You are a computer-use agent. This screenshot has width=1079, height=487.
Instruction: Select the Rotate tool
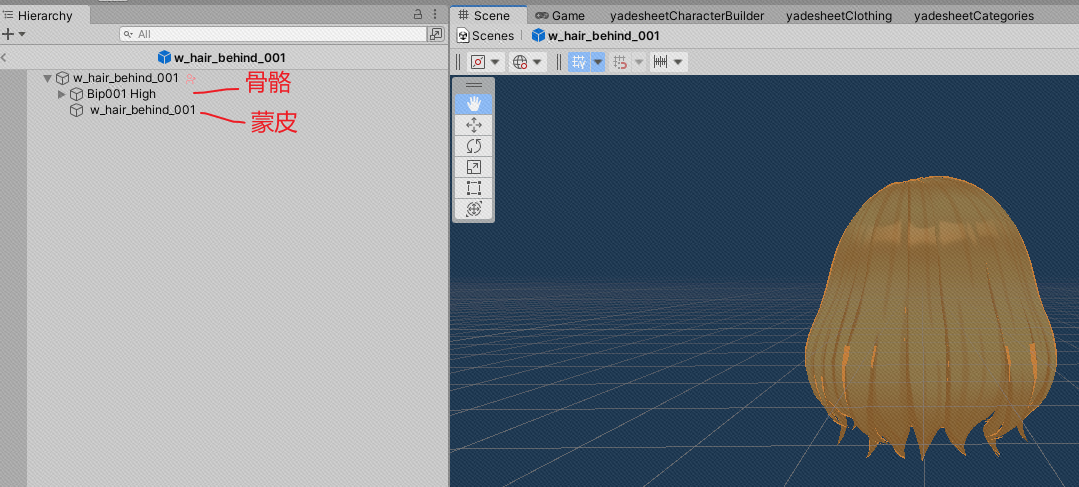click(473, 146)
